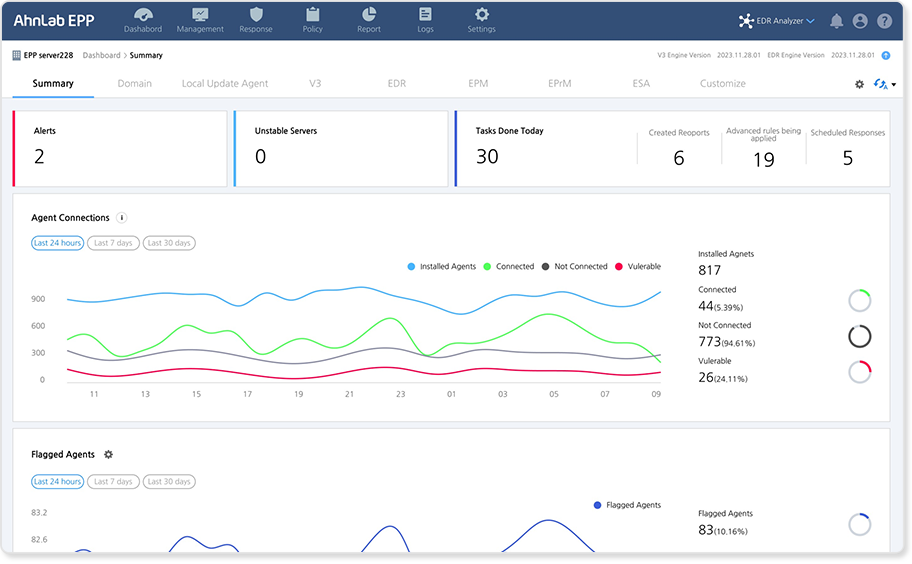The width and height of the screenshot is (912, 564).
Task: Open the Dashboard icon in top navigation
Action: (x=143, y=15)
